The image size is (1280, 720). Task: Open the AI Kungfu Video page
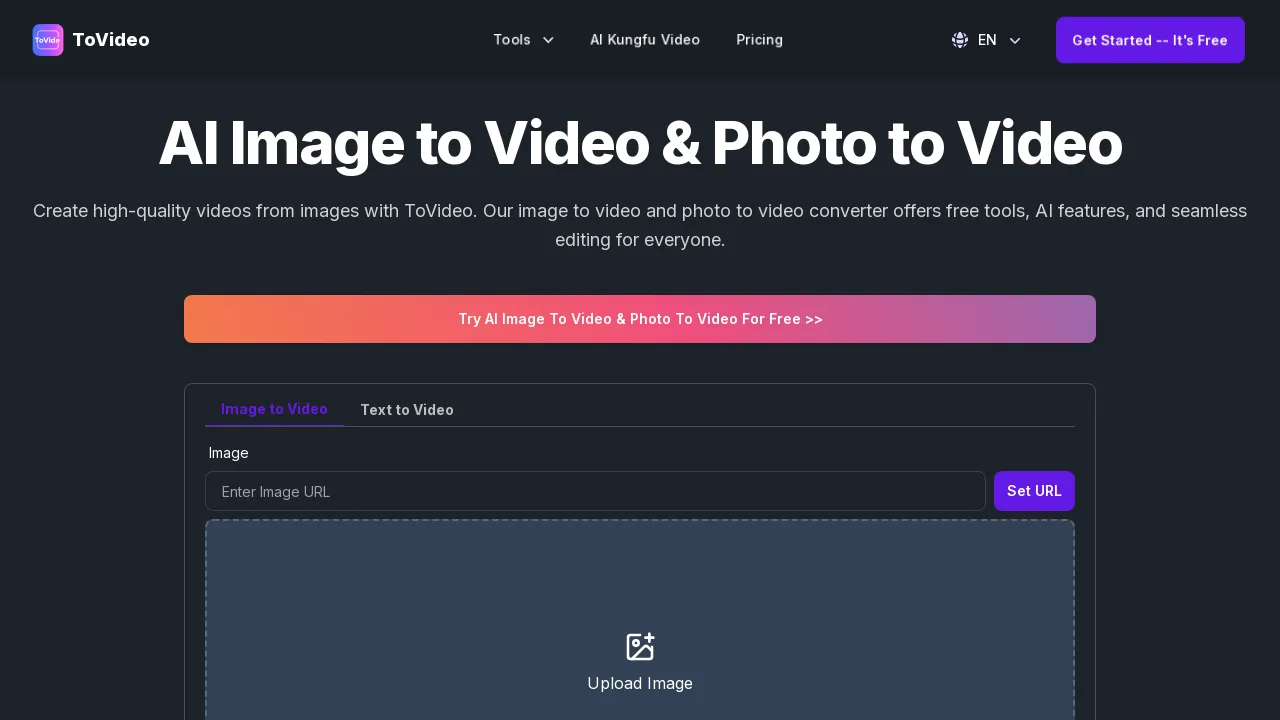click(x=645, y=40)
